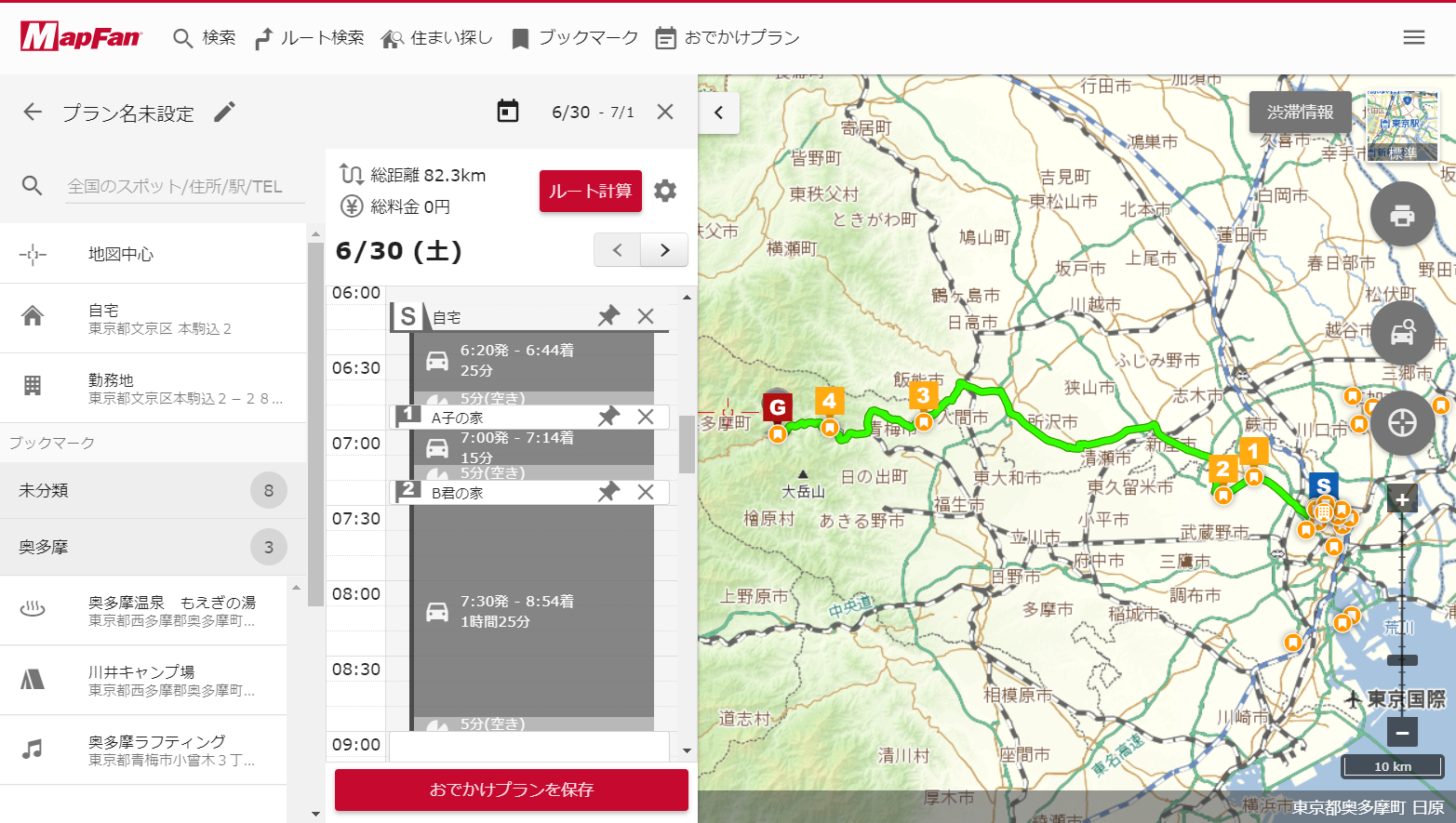The image size is (1456, 823).
Task: Select 奥多摩温泉 もえぎの湯 bookmark
Action: pos(143,611)
